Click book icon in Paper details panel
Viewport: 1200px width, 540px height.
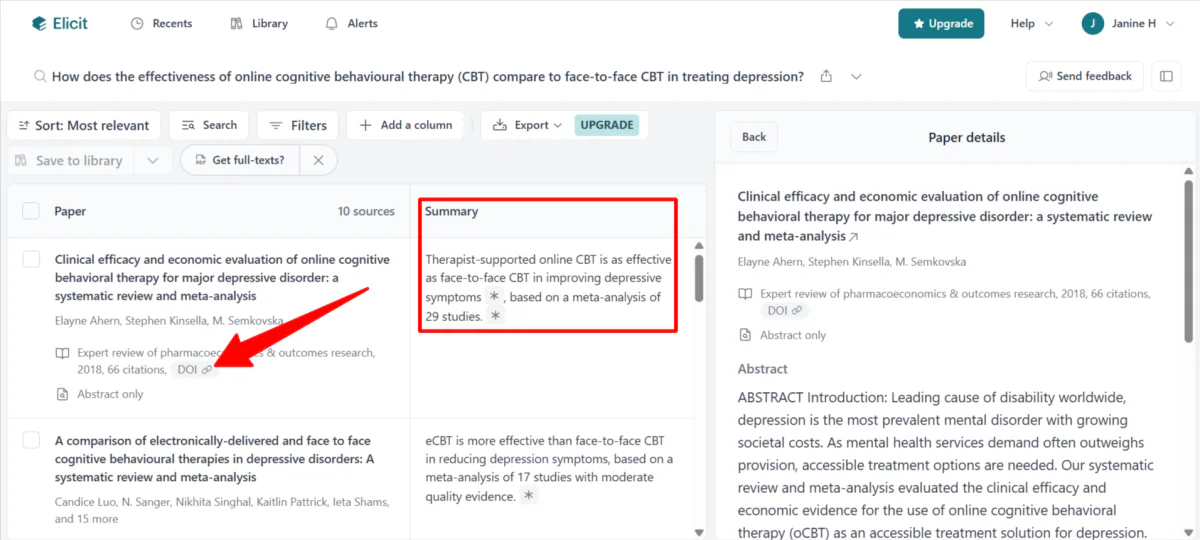pos(745,294)
